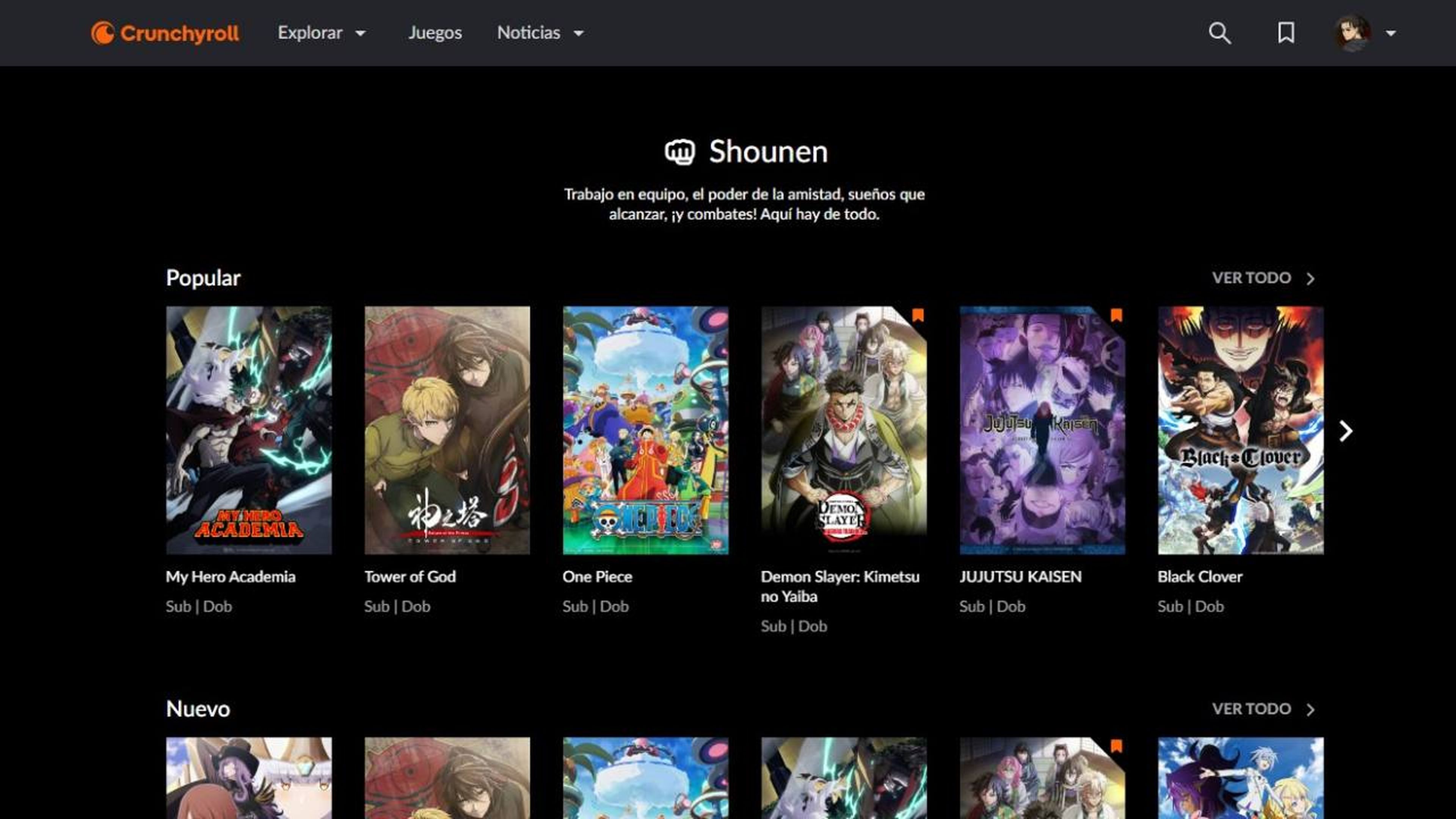The image size is (1456, 819).
Task: Click VER TODO for Popular section
Action: point(1264,278)
